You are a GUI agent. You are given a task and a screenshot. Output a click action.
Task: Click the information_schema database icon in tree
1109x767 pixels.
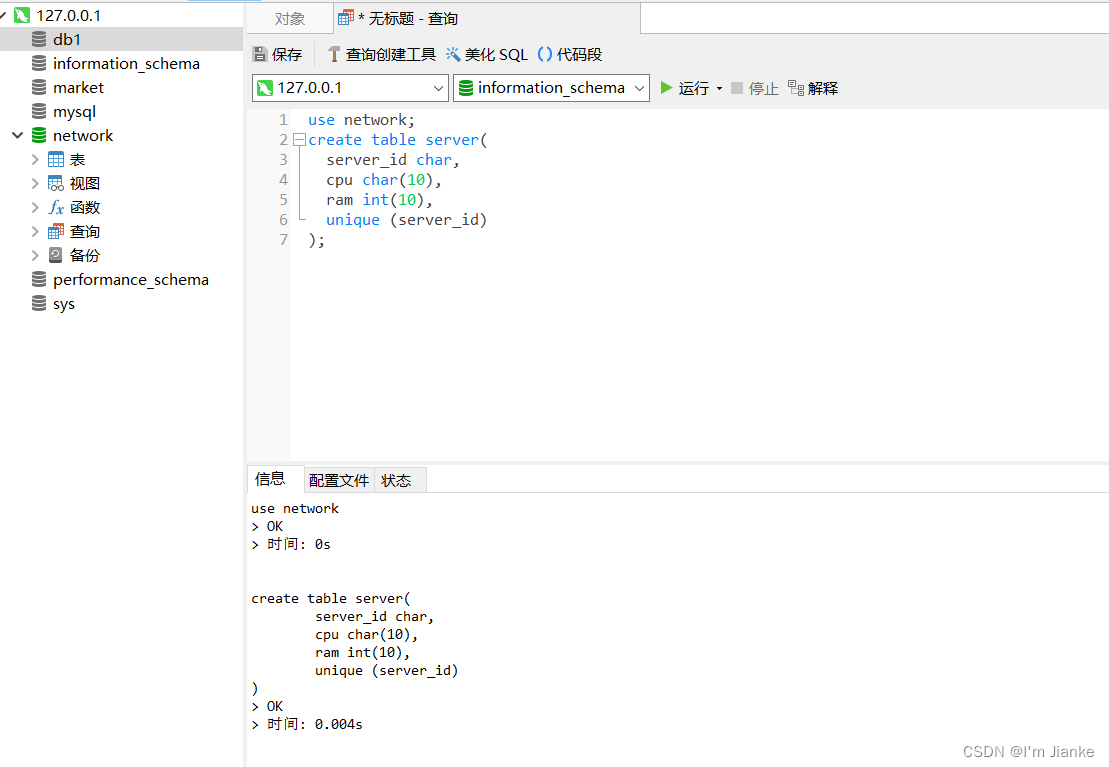point(39,64)
